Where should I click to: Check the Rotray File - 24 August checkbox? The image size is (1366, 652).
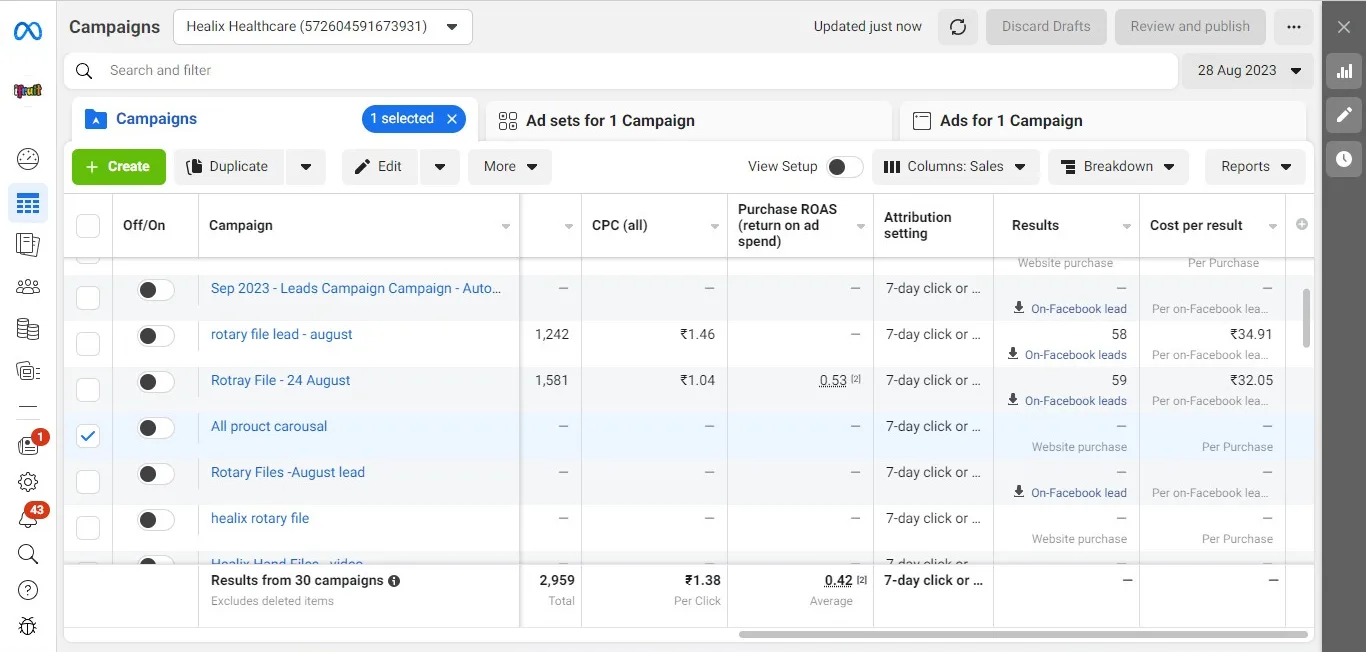click(x=88, y=390)
